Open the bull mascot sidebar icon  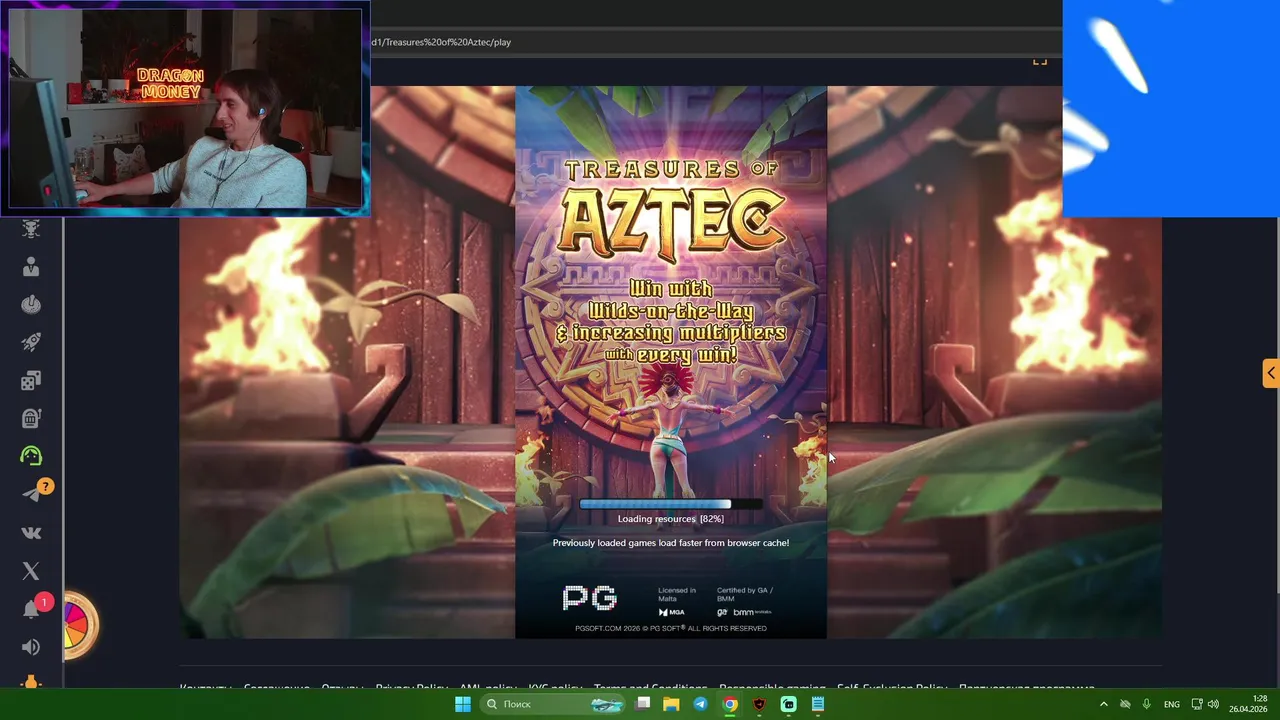pyautogui.click(x=31, y=228)
